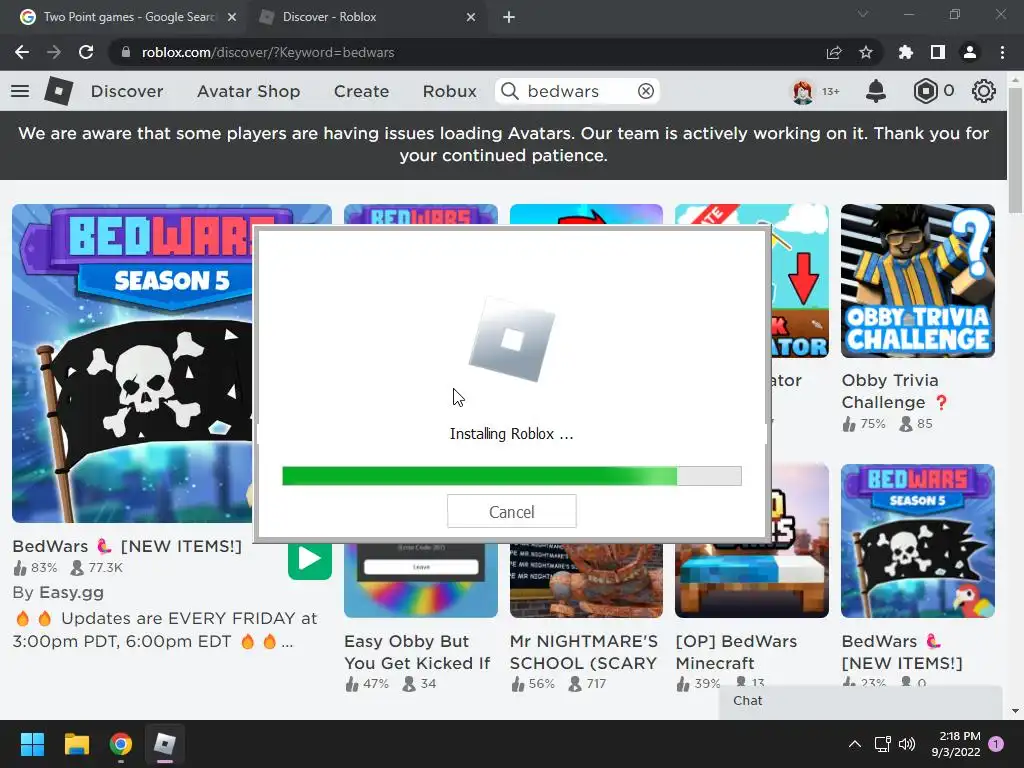Bookmark this page with star

[866, 52]
